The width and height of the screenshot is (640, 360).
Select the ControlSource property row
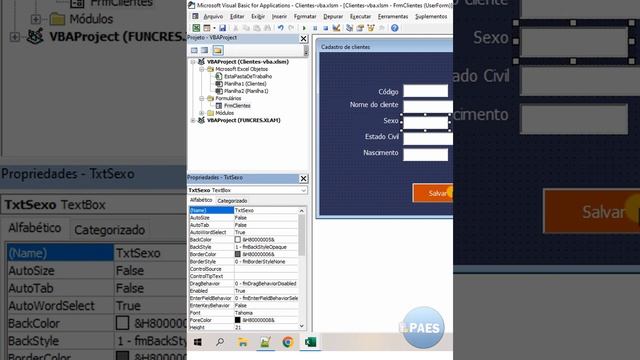pos(244,269)
